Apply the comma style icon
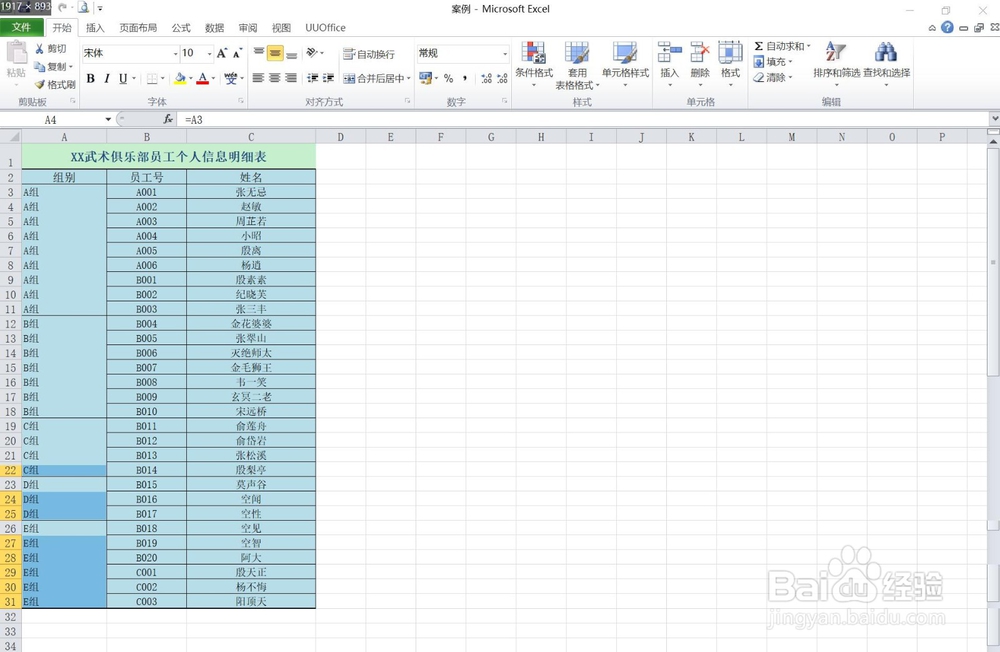The image size is (1000, 652). (x=465, y=78)
